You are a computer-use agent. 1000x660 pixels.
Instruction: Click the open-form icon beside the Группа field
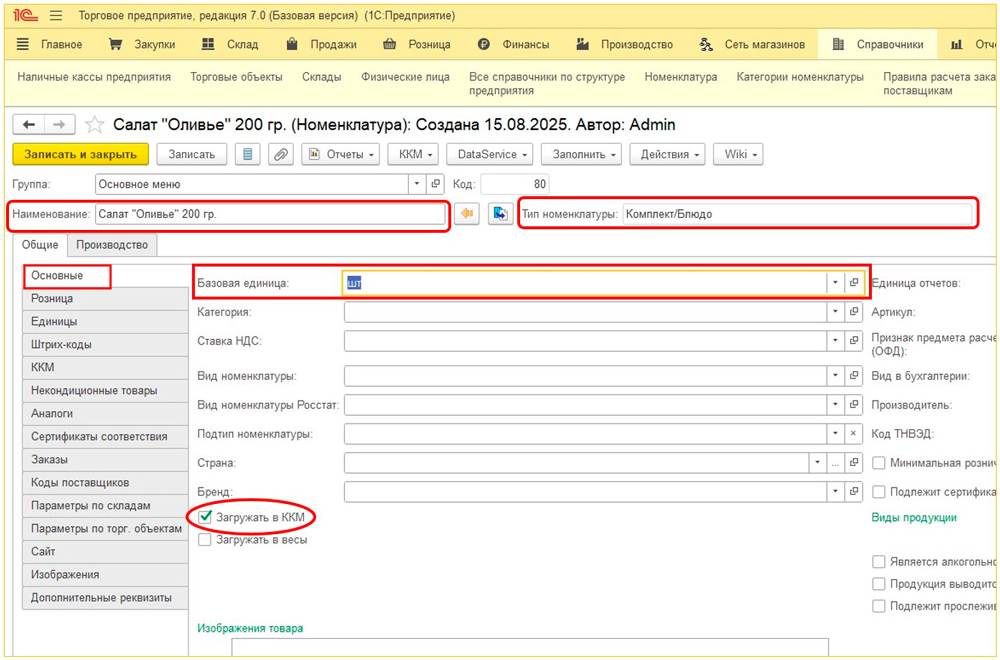pyautogui.click(x=435, y=184)
